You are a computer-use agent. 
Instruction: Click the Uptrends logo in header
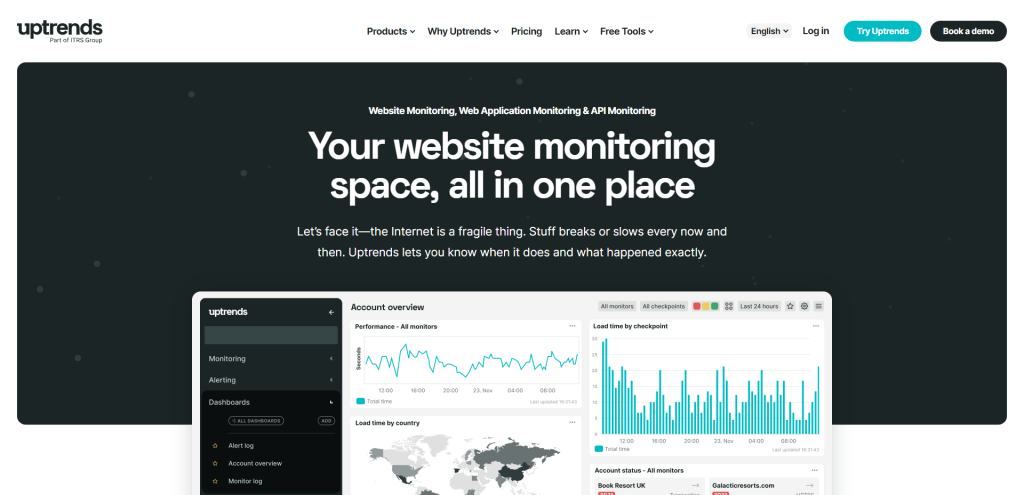click(x=59, y=31)
